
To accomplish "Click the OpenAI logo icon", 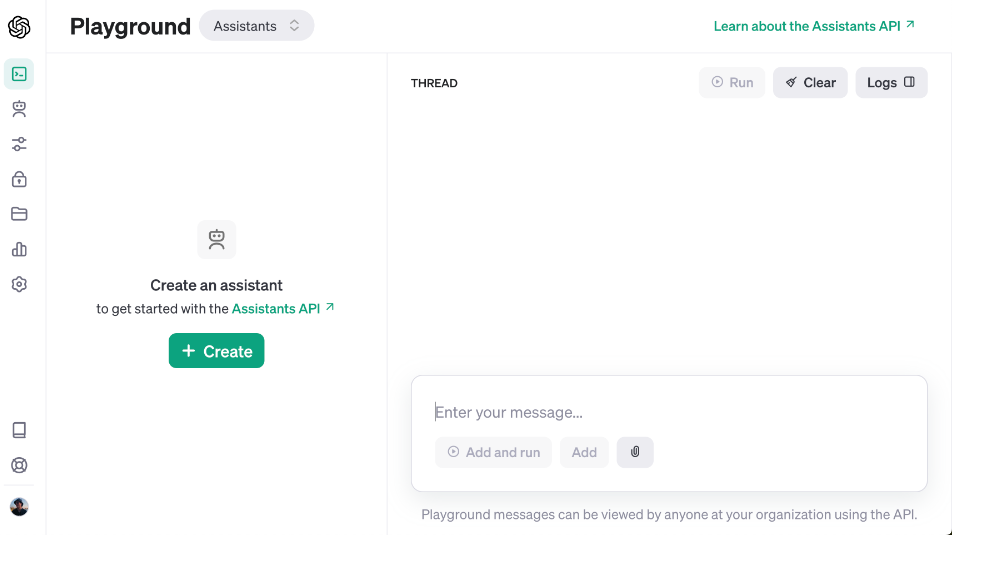I will click(x=19, y=27).
